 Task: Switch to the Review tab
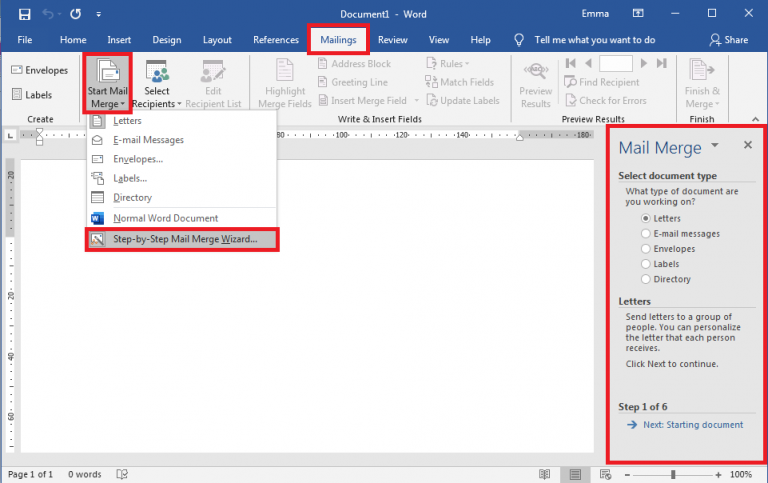[392, 40]
